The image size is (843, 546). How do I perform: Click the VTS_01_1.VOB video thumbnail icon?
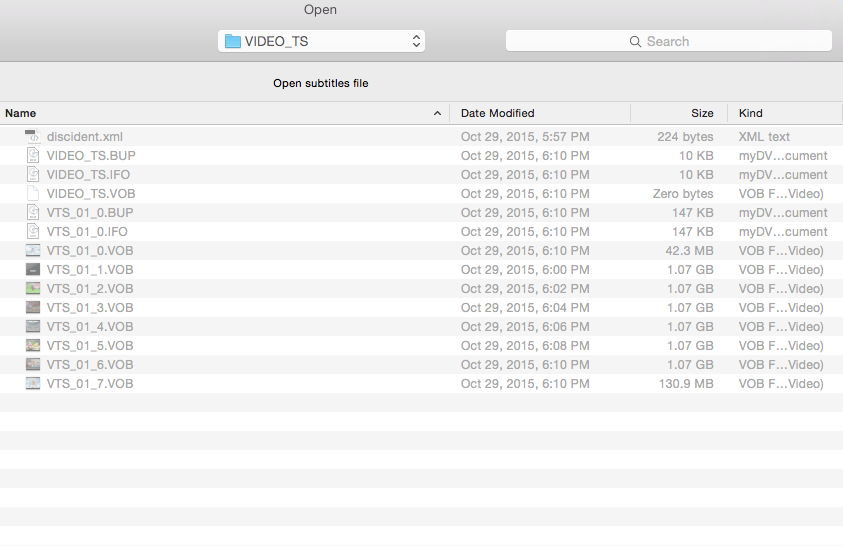pyautogui.click(x=32, y=270)
